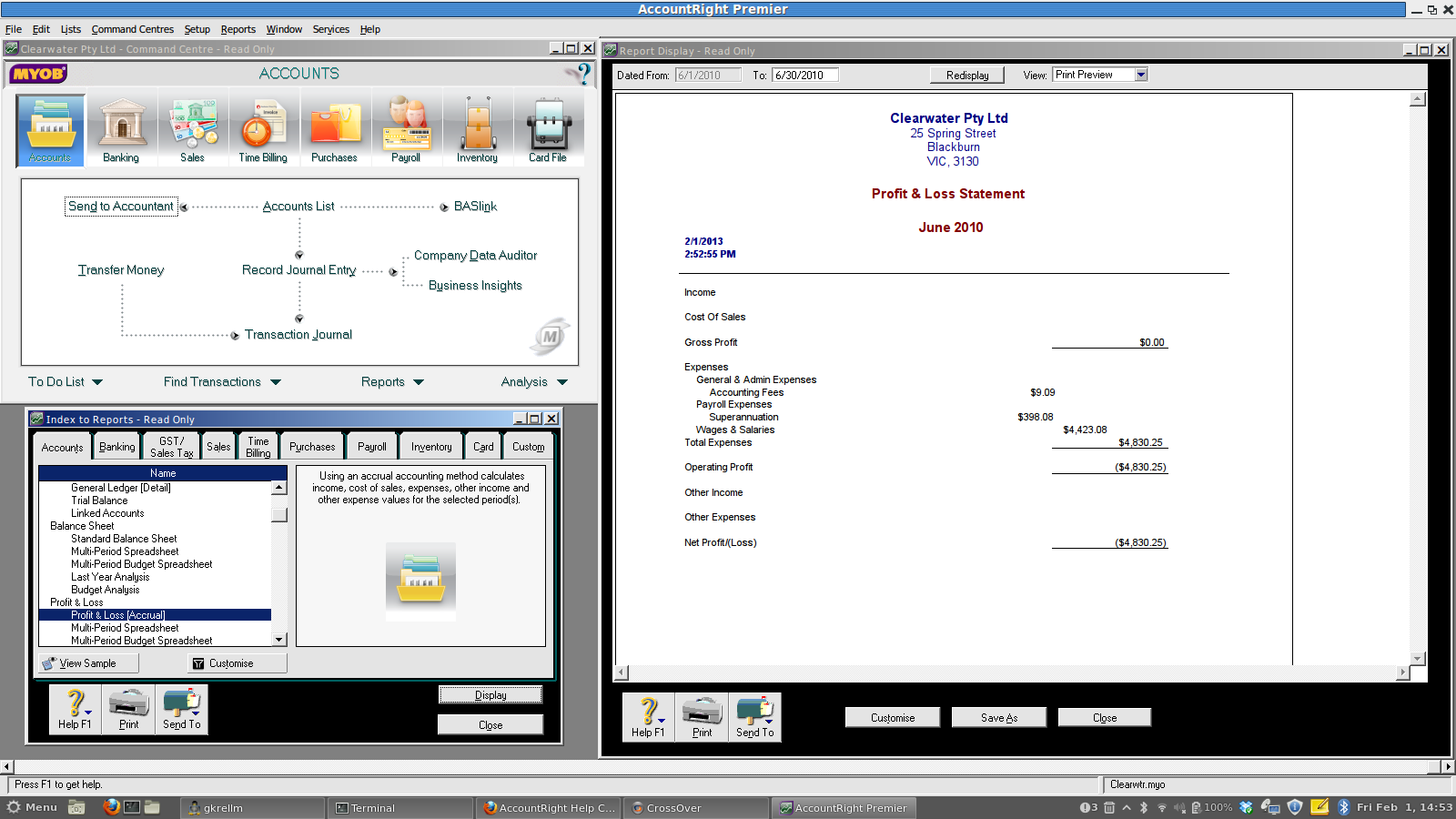Viewport: 1456px width, 819px height.
Task: Click Print icon in Index to Reports
Action: click(128, 709)
